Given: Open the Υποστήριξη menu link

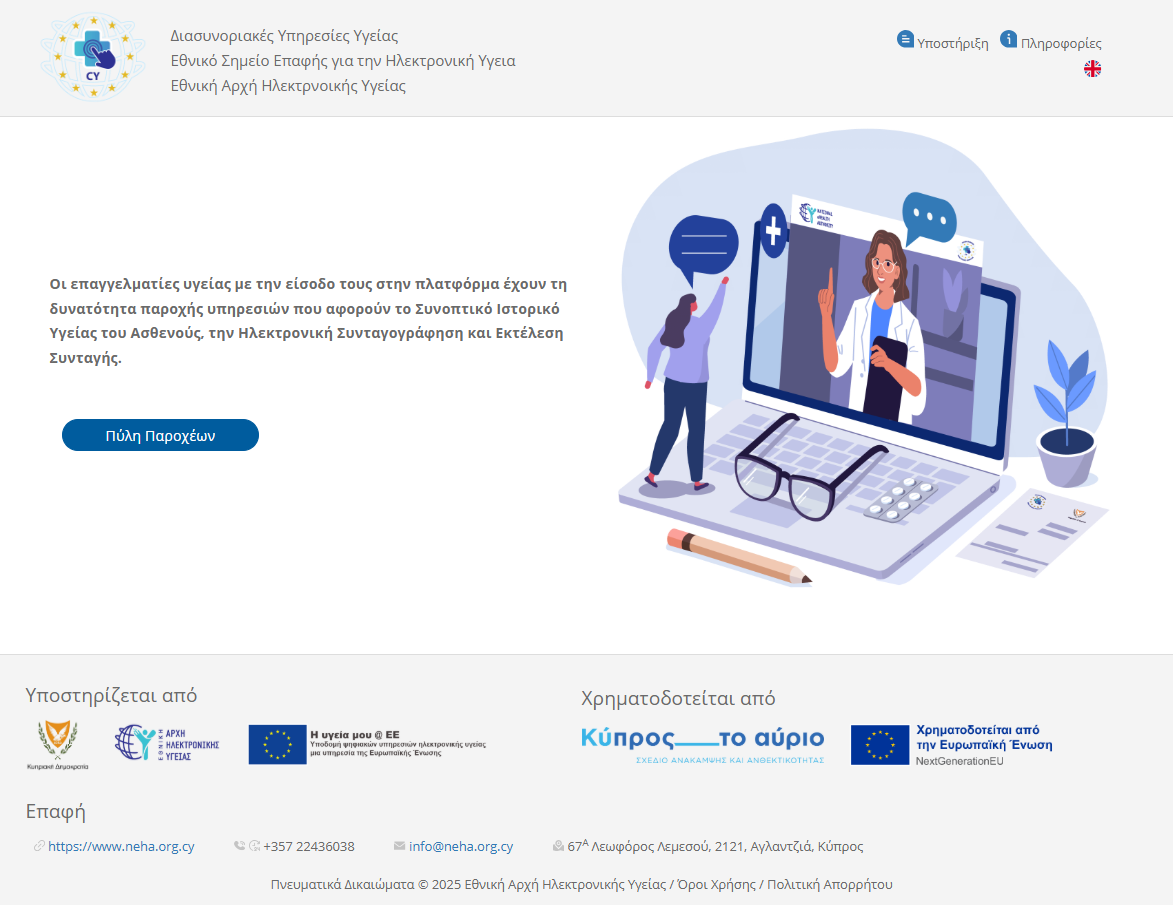Looking at the screenshot, I should tap(952, 44).
